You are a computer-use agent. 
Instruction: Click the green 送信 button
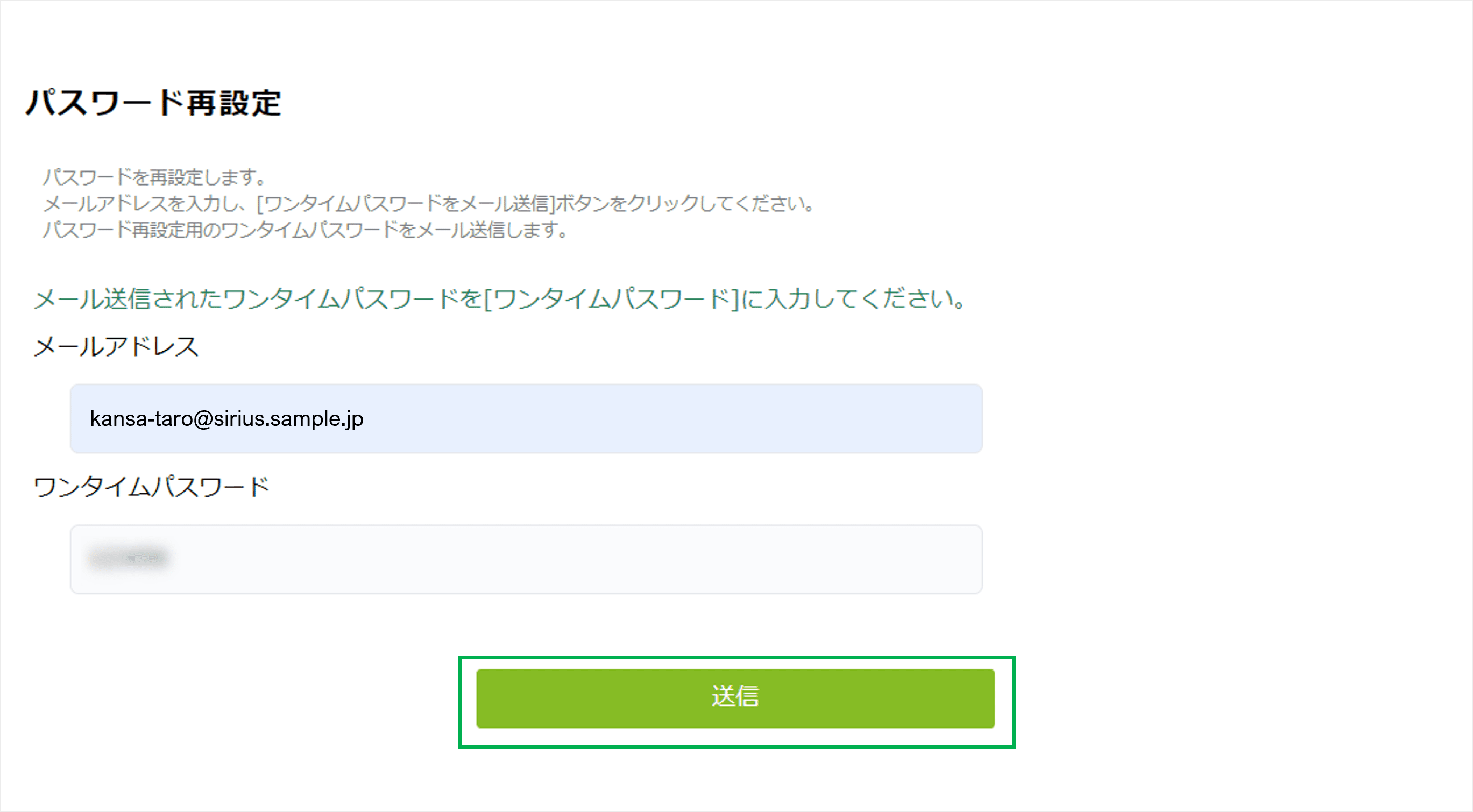tap(735, 699)
